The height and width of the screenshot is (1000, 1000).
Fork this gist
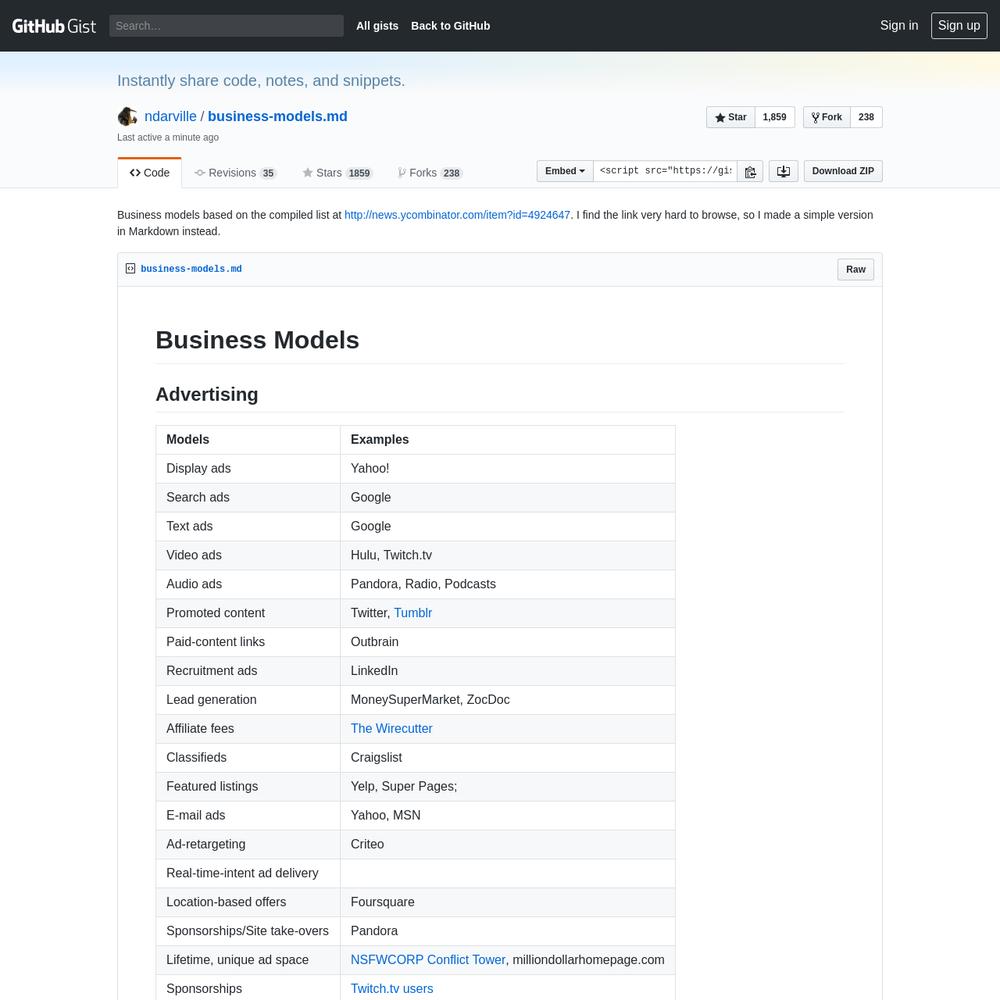827,117
